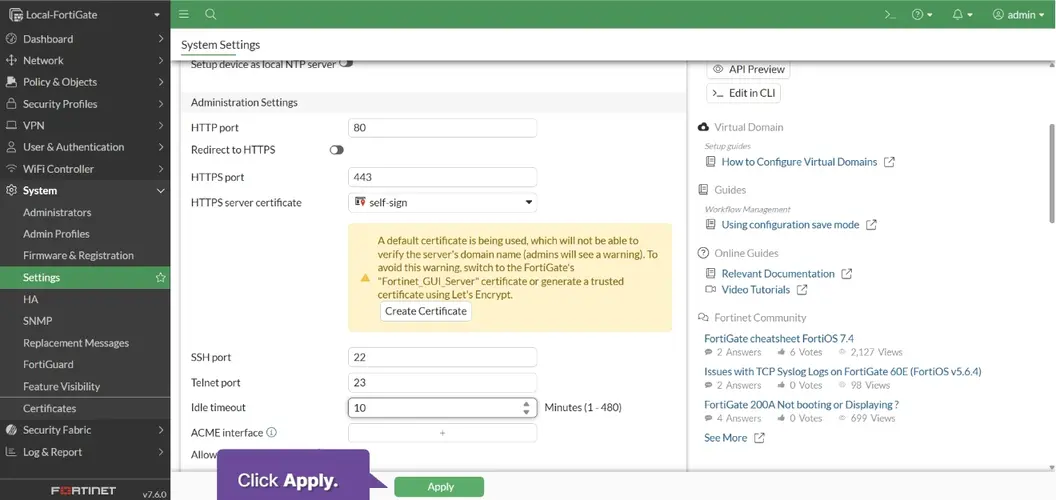This screenshot has height=500, width=1056.
Task: Click the VPN monitor icon in sidebar
Action: coord(11,125)
